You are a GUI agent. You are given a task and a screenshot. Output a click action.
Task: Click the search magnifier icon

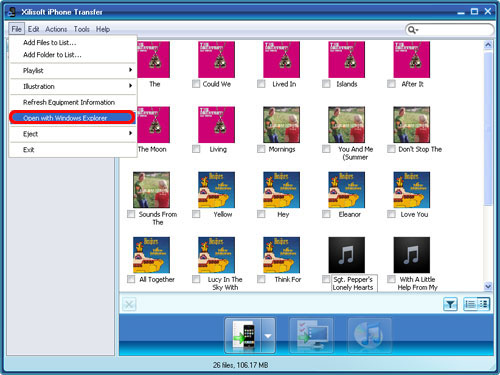pos(412,30)
